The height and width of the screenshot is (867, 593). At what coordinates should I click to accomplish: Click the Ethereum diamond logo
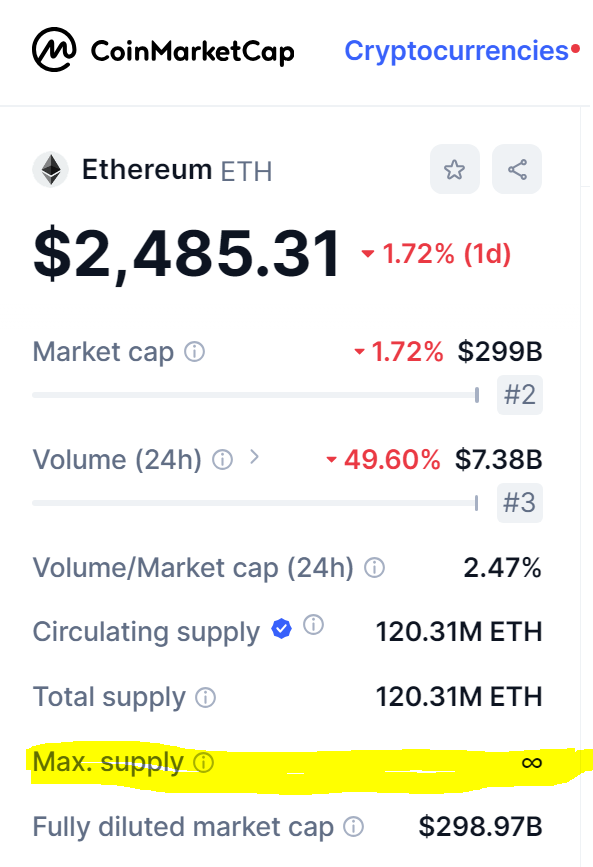[x=50, y=169]
